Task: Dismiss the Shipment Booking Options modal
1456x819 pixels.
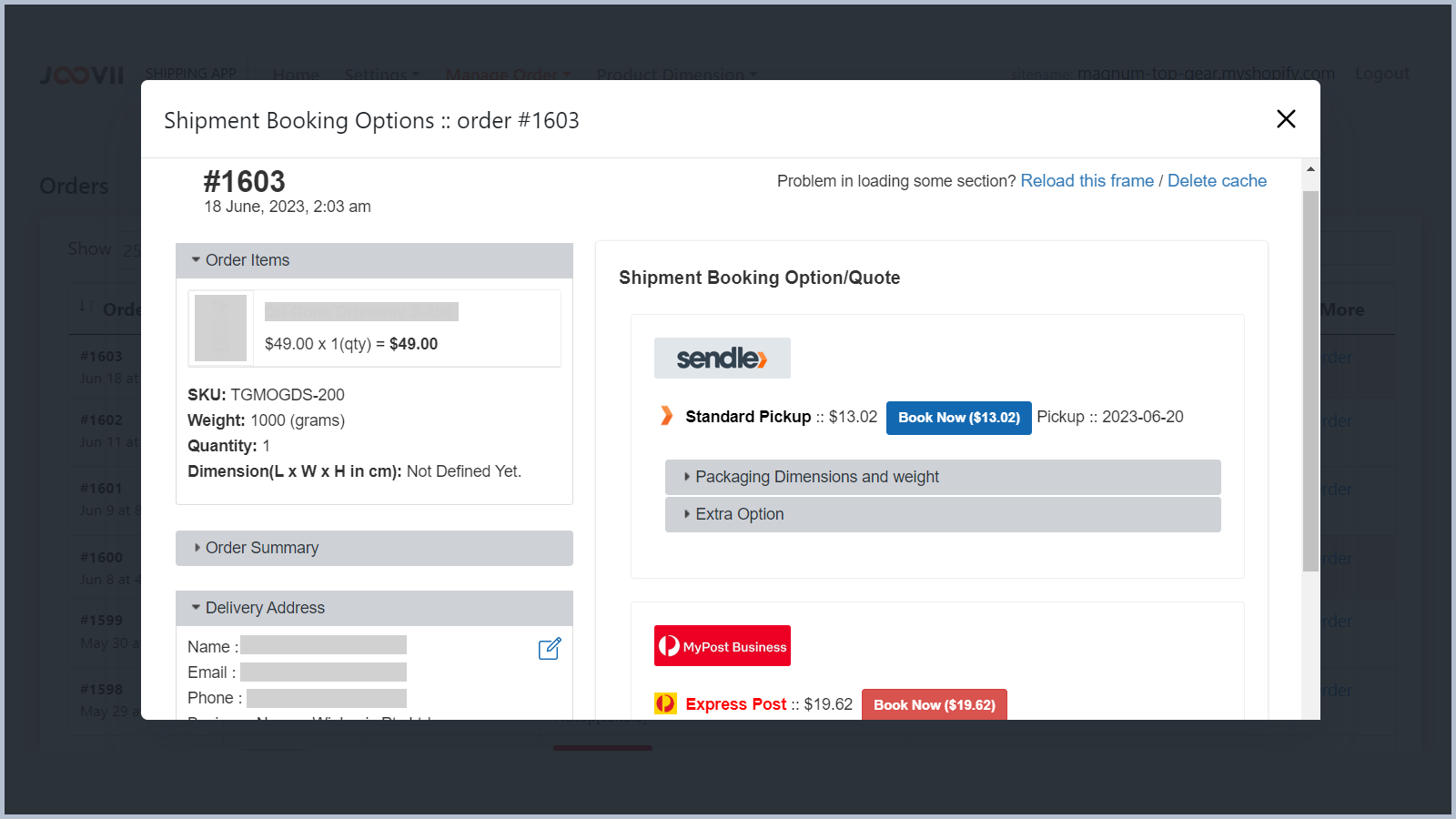Action: 1286,118
